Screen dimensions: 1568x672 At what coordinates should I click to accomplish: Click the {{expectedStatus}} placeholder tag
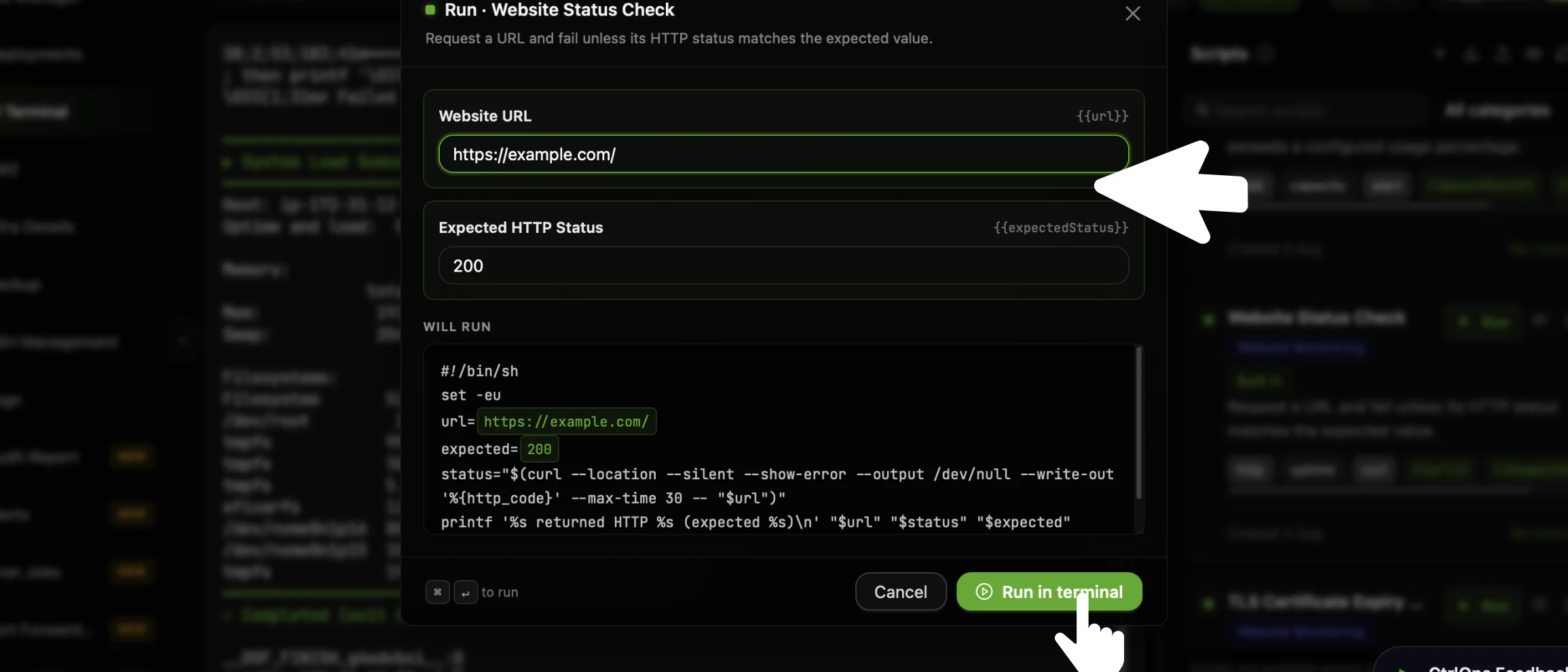[x=1061, y=227]
